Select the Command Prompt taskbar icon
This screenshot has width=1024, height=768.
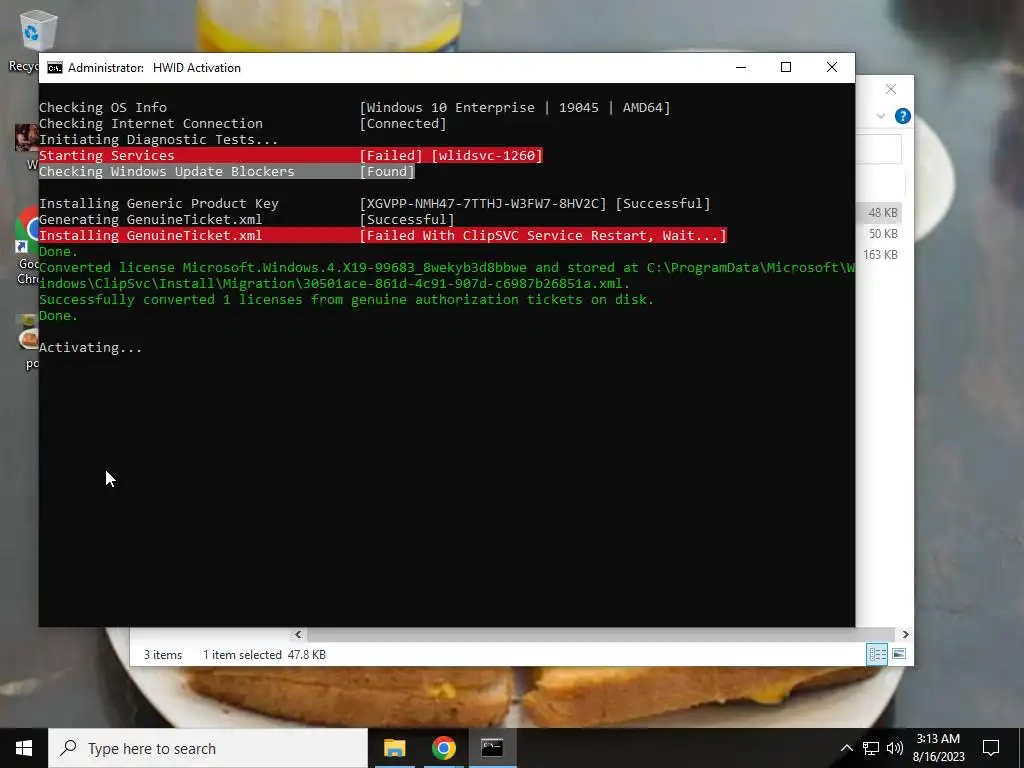[492, 748]
